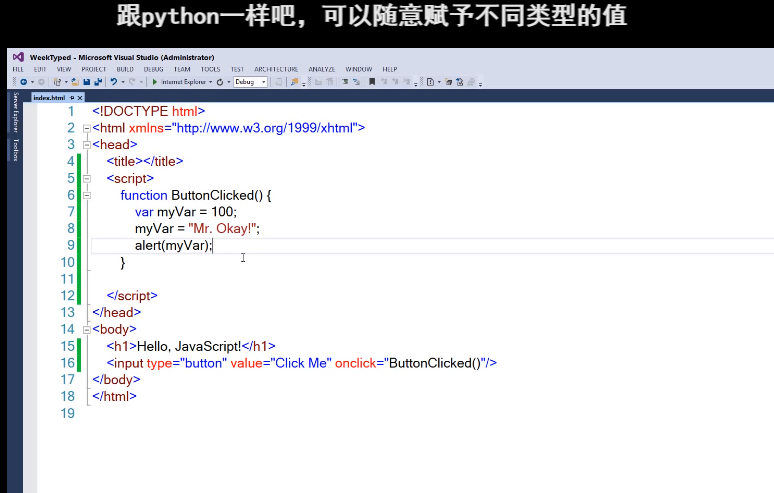Click the Redo toolbar icon
This screenshot has width=774, height=493.
tap(132, 82)
